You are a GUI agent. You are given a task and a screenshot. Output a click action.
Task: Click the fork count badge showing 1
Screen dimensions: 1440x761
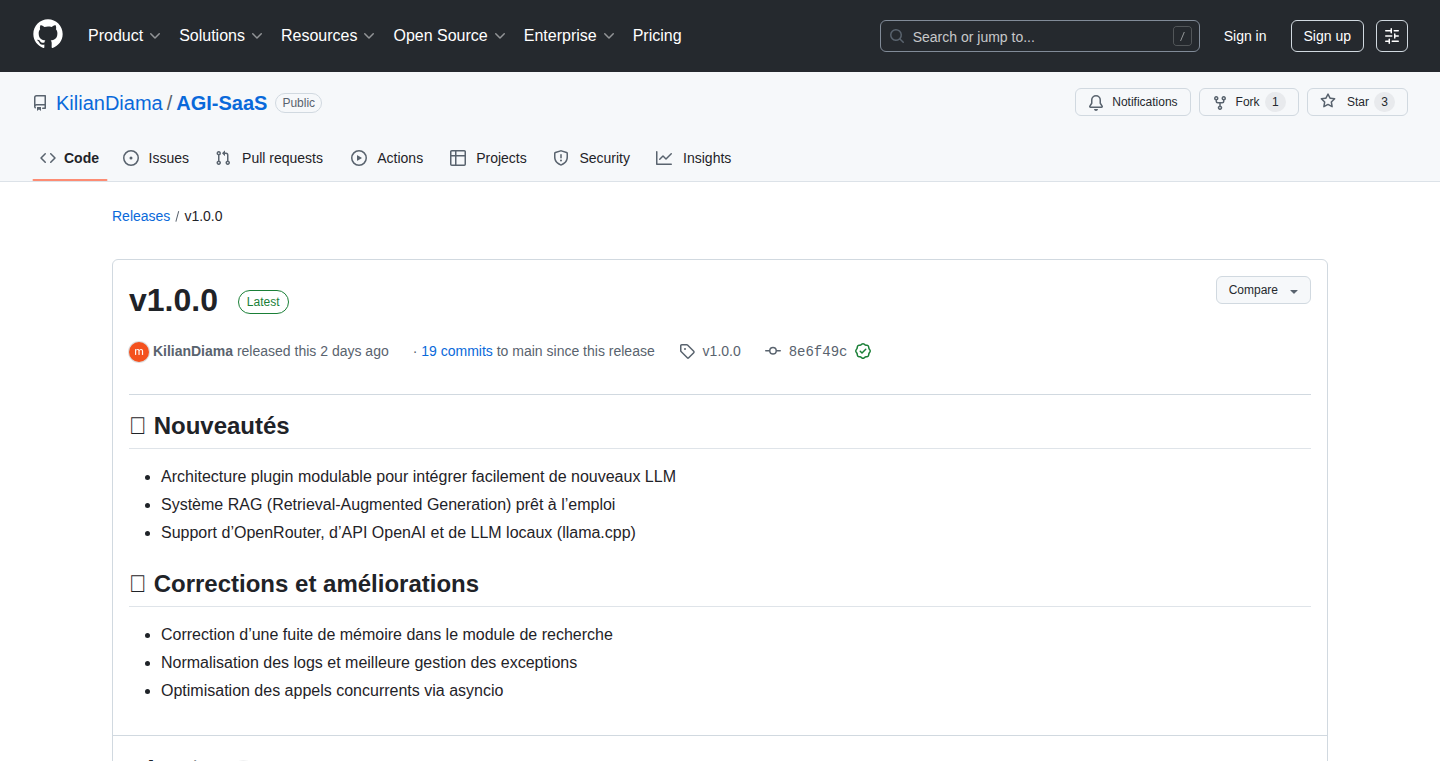(x=1275, y=102)
